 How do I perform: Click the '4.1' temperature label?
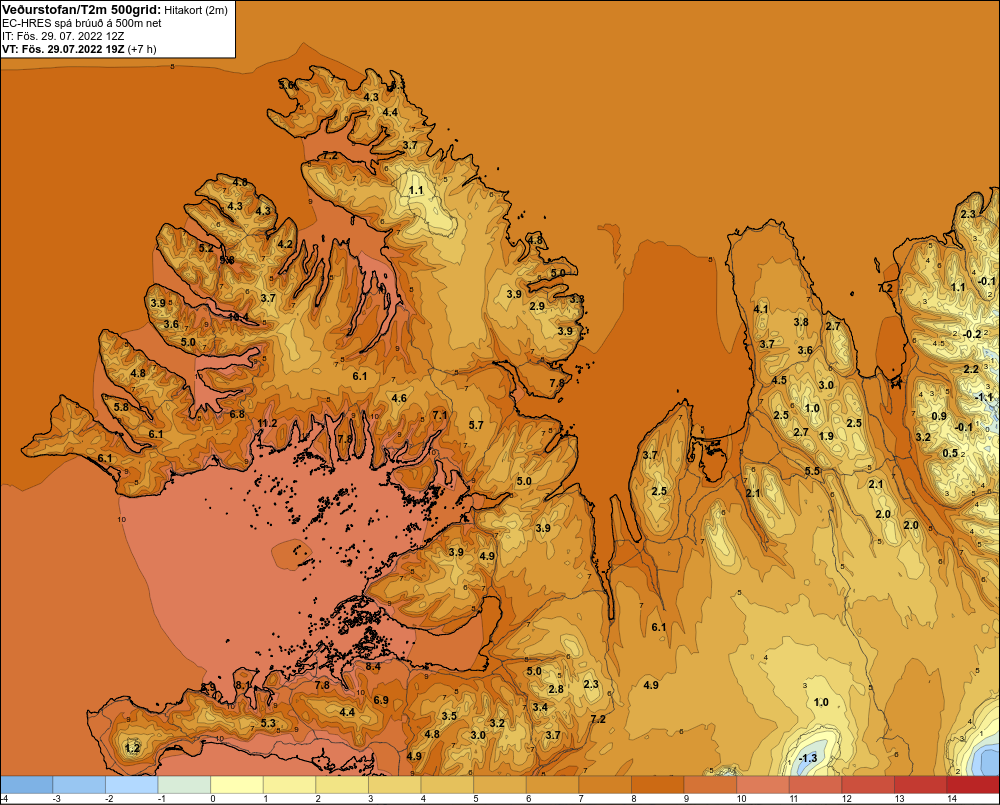tap(761, 309)
